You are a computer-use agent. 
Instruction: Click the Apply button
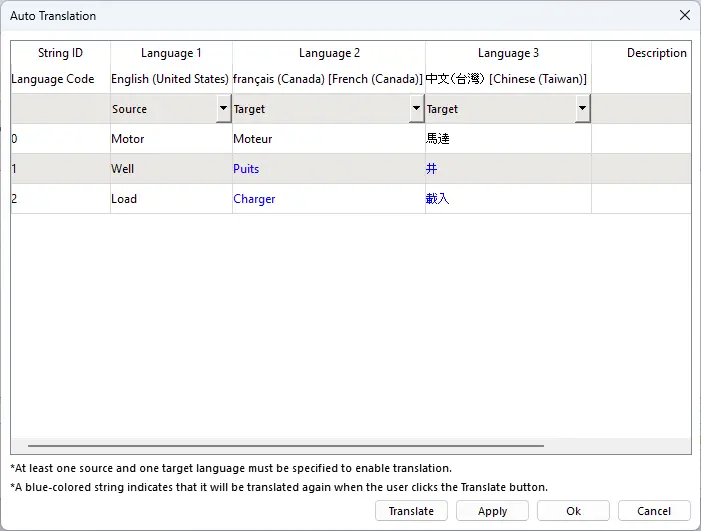[492, 511]
